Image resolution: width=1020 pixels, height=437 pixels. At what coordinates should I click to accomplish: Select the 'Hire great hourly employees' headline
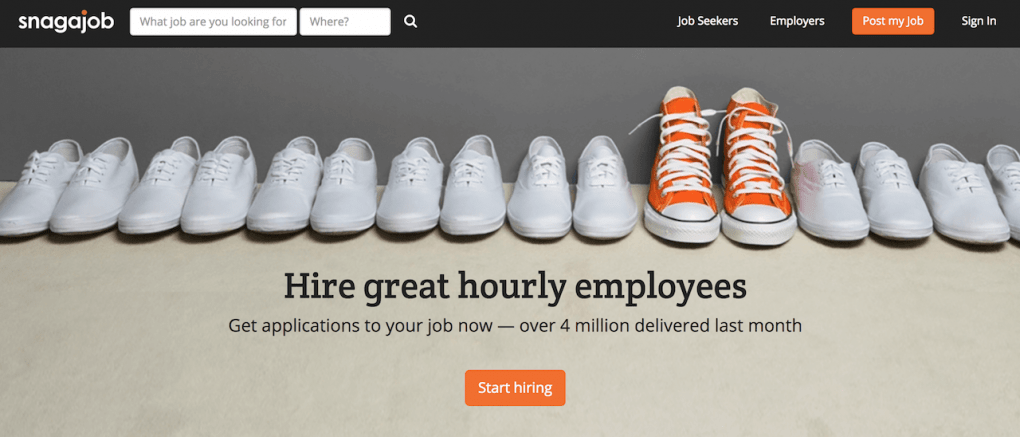point(515,288)
